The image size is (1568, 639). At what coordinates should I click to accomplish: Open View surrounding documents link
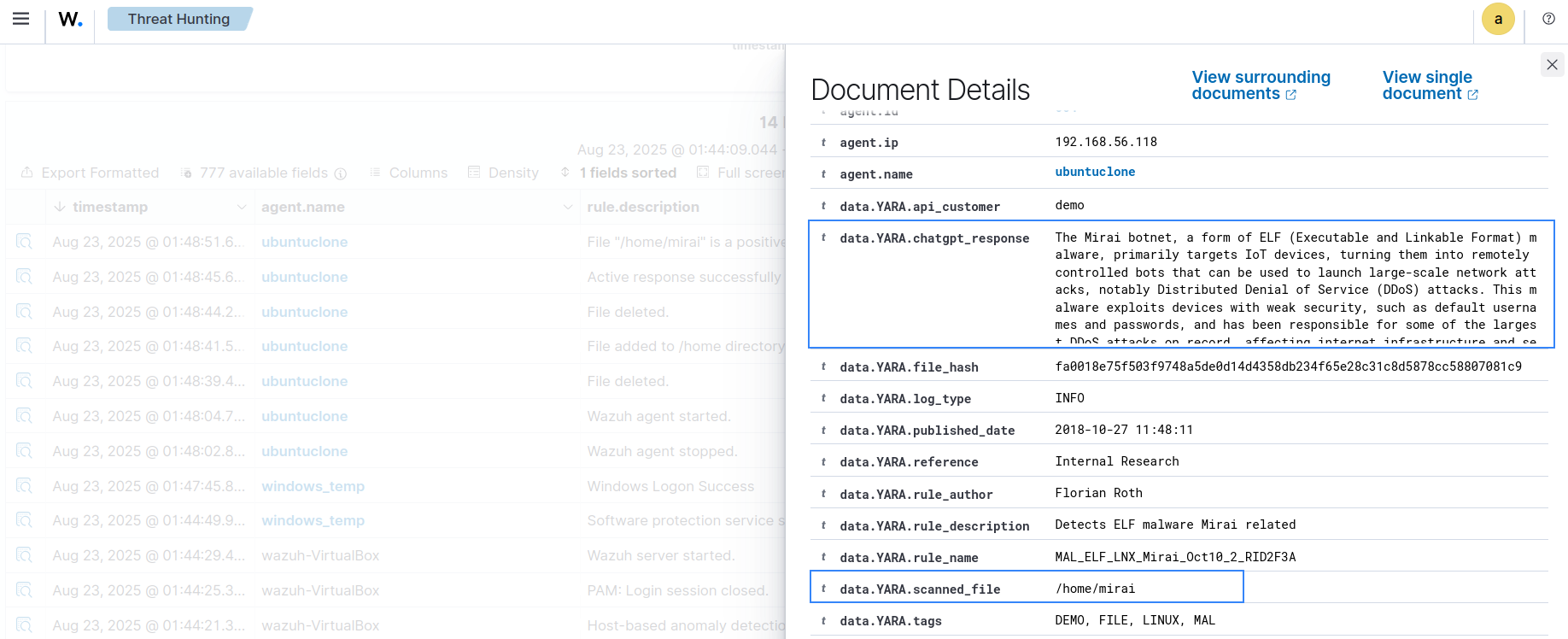pyautogui.click(x=1260, y=85)
